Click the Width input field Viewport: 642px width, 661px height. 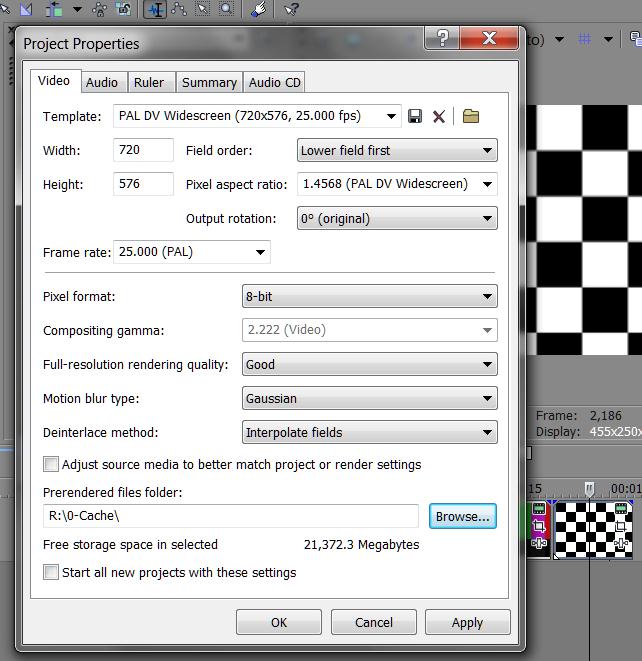click(143, 150)
